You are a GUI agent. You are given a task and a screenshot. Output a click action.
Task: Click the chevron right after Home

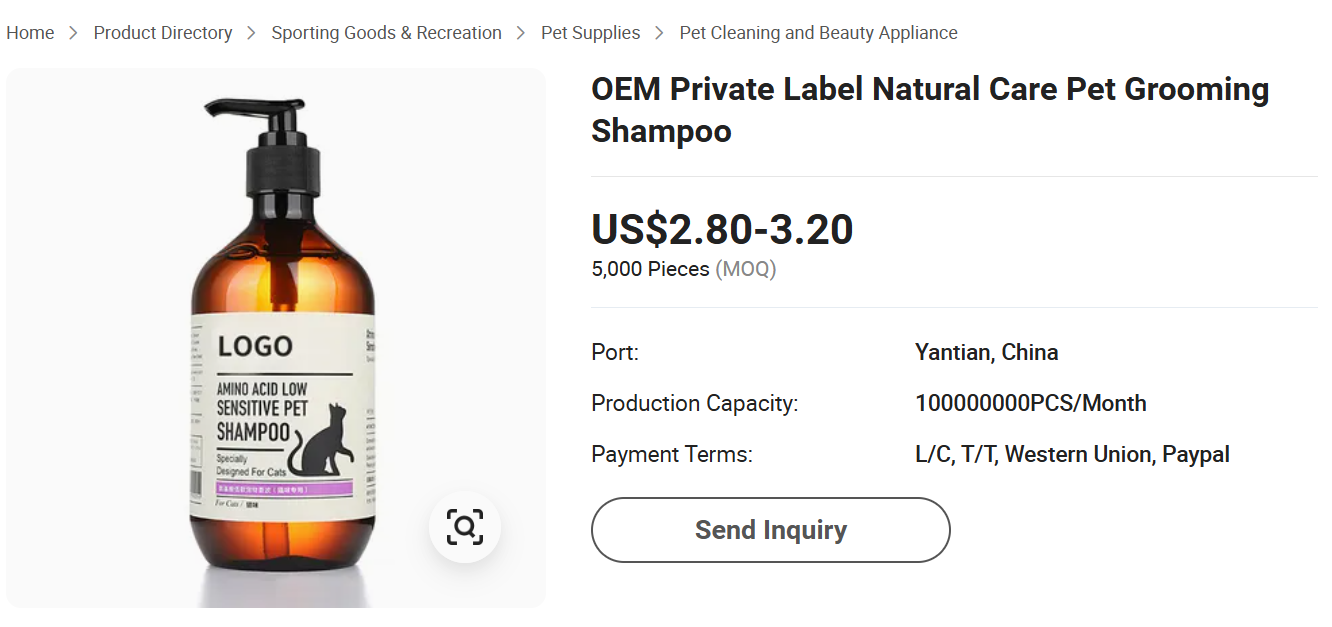(74, 33)
